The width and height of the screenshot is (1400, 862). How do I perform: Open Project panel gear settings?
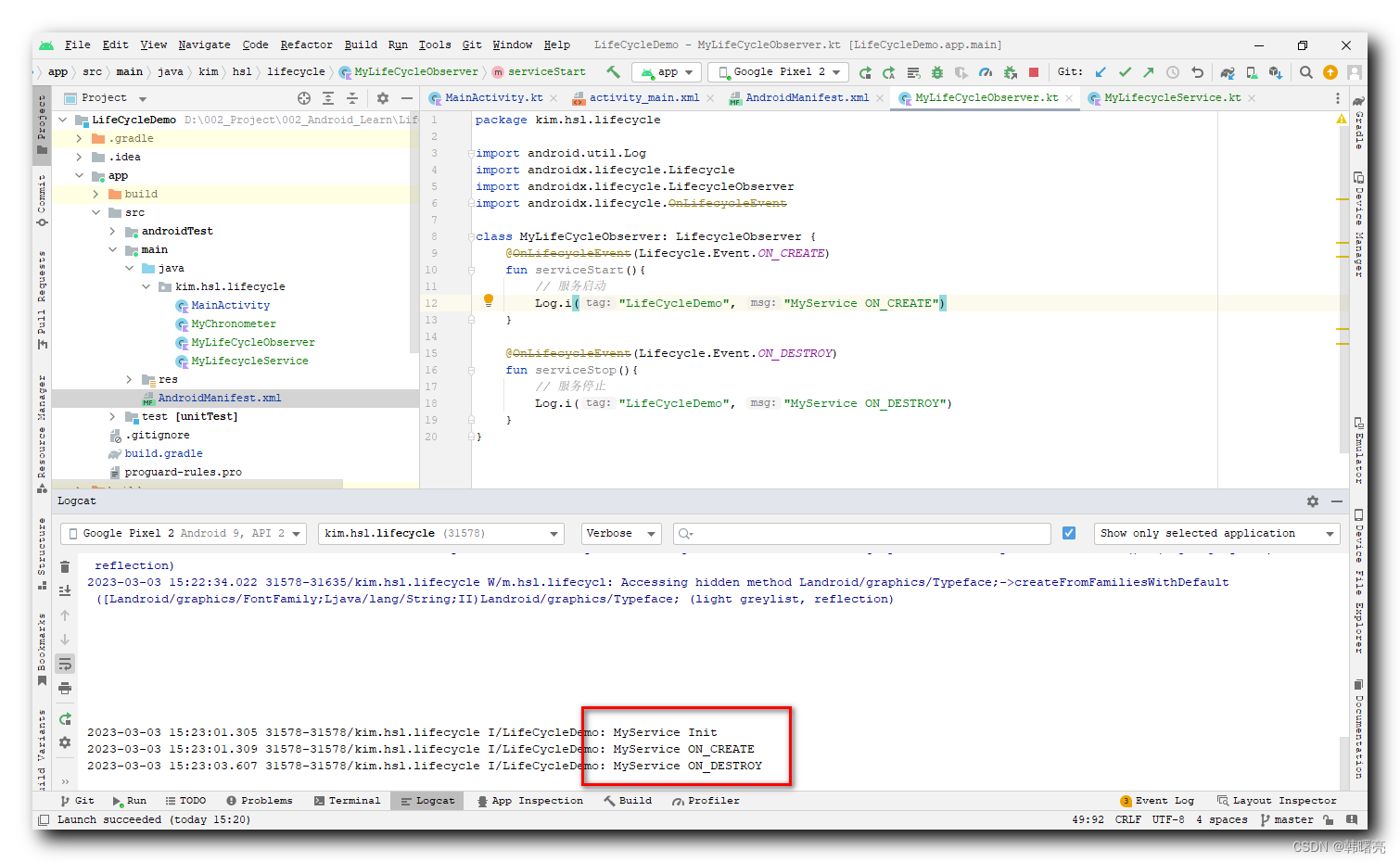pos(383,98)
